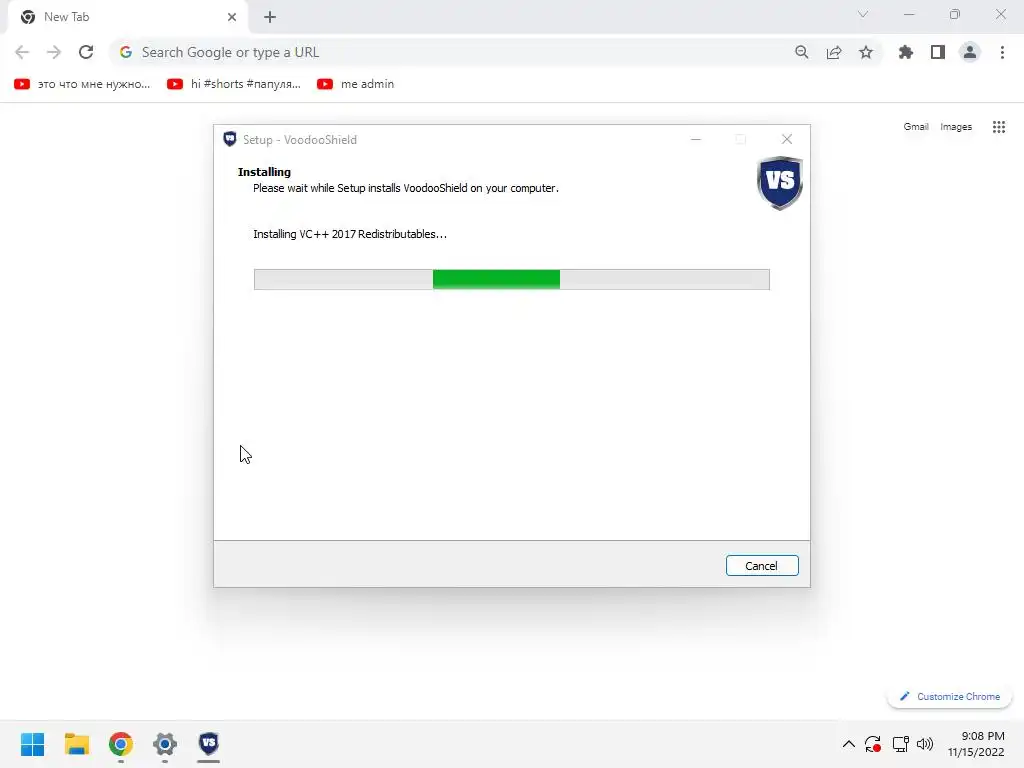The image size is (1024, 768).
Task: Close the New Tab tab
Action: coord(232,17)
